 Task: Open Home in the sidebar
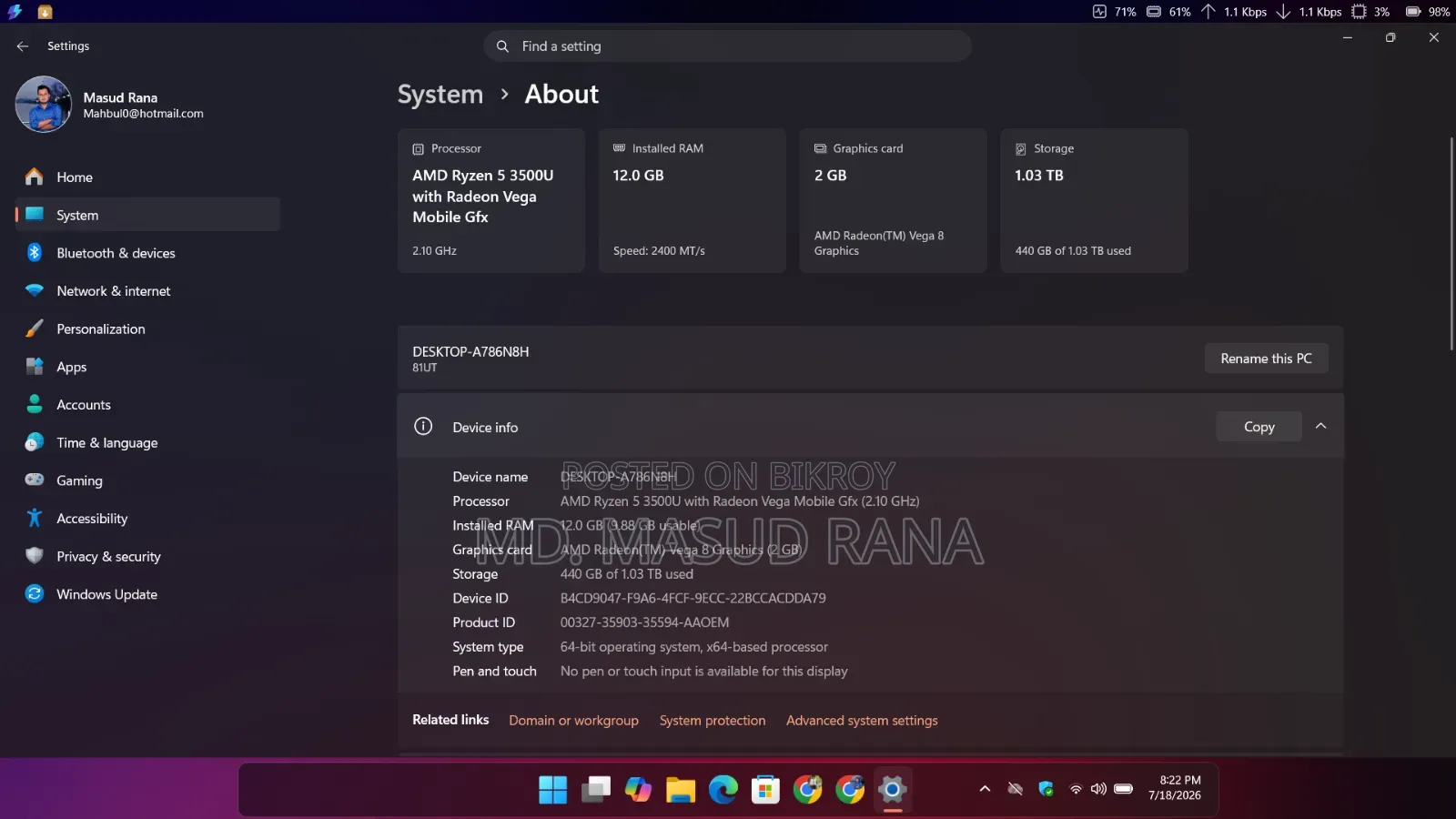pyautogui.click(x=147, y=177)
